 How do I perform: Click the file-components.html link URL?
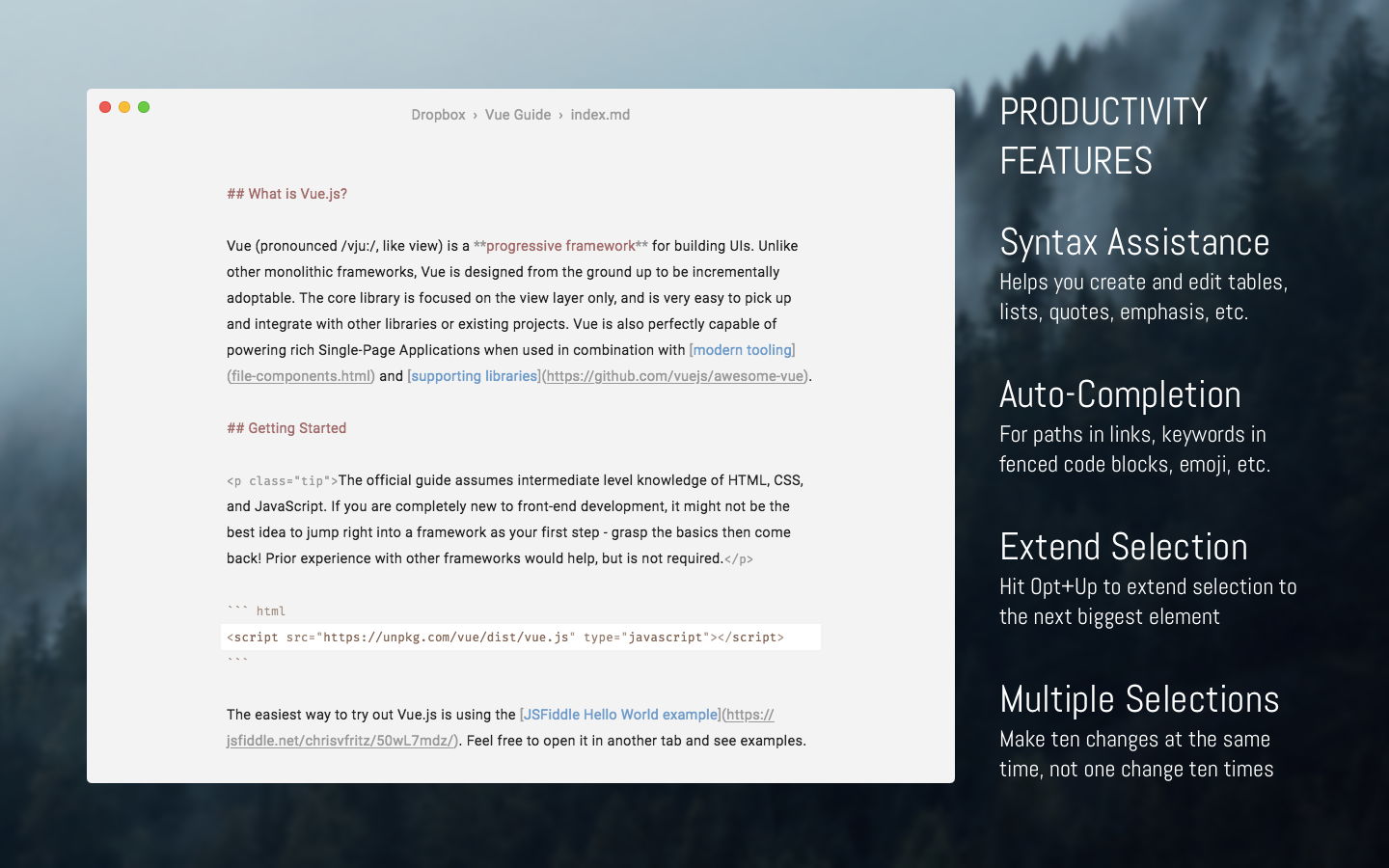click(x=301, y=376)
